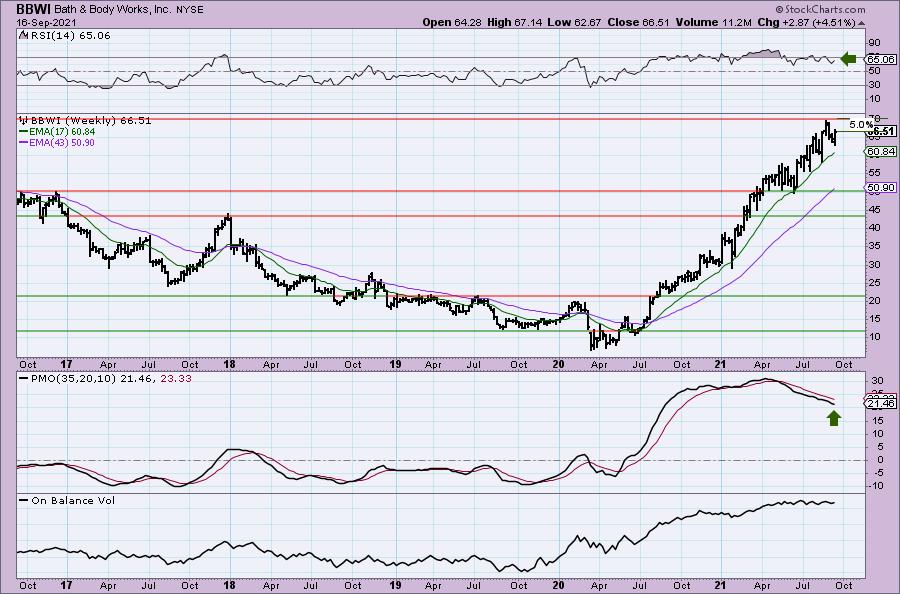Image resolution: width=900 pixels, height=594 pixels.
Task: Click the 40 level on the price axis
Action: [x=874, y=227]
